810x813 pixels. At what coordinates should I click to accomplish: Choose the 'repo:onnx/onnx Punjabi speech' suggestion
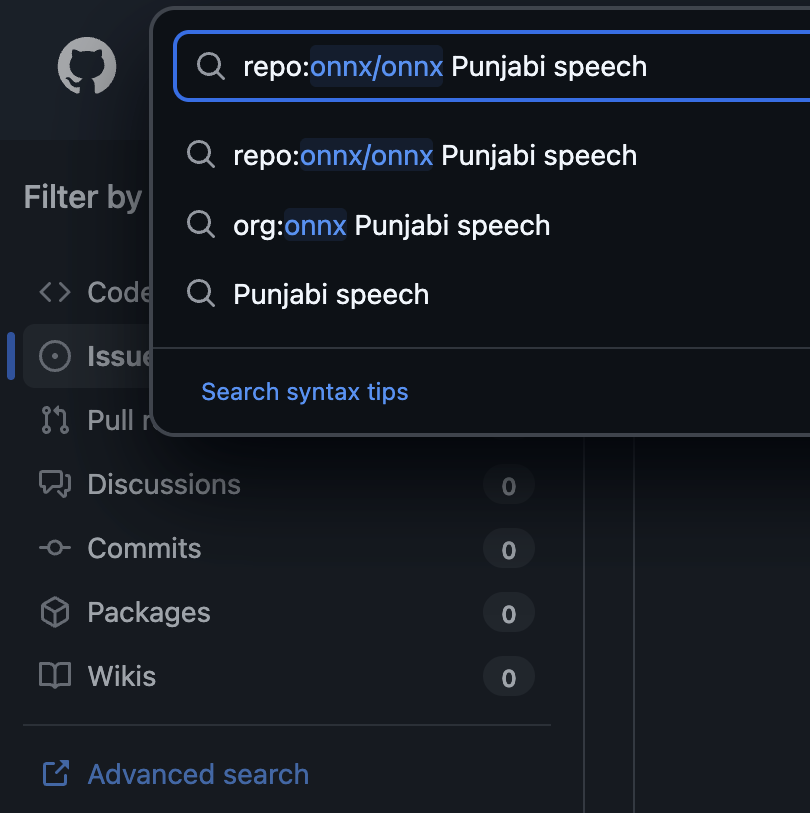tap(435, 156)
